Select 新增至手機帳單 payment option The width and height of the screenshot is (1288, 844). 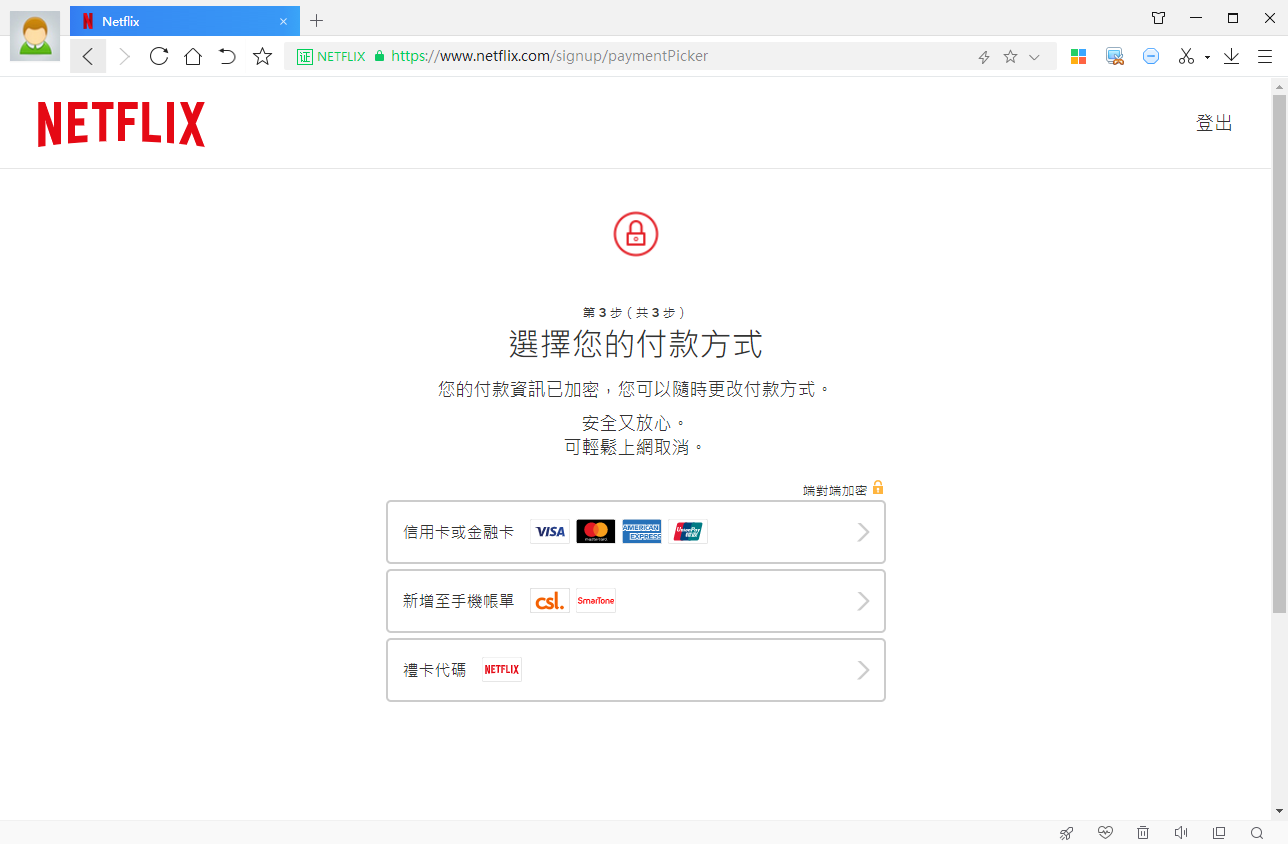(x=636, y=601)
